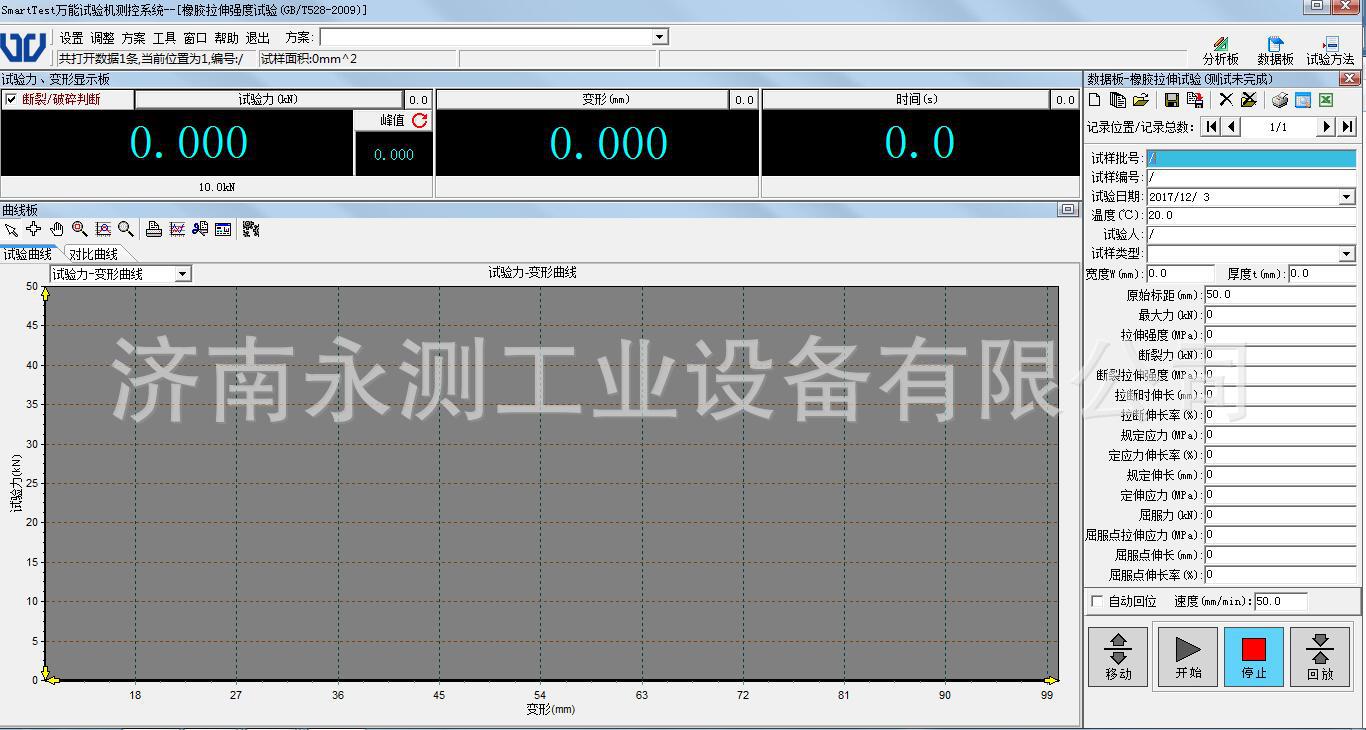1366x730 pixels.
Task: Open the 工具 menu
Action: click(164, 38)
